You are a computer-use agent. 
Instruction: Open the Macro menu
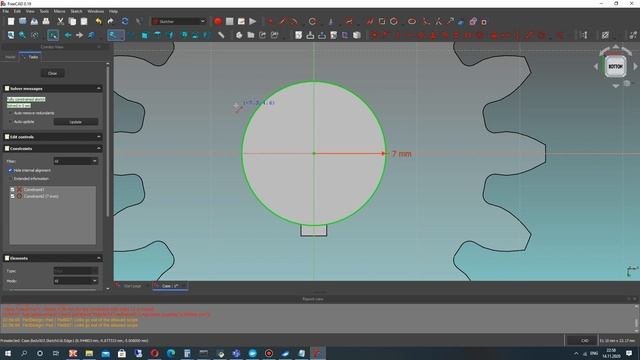click(x=60, y=11)
